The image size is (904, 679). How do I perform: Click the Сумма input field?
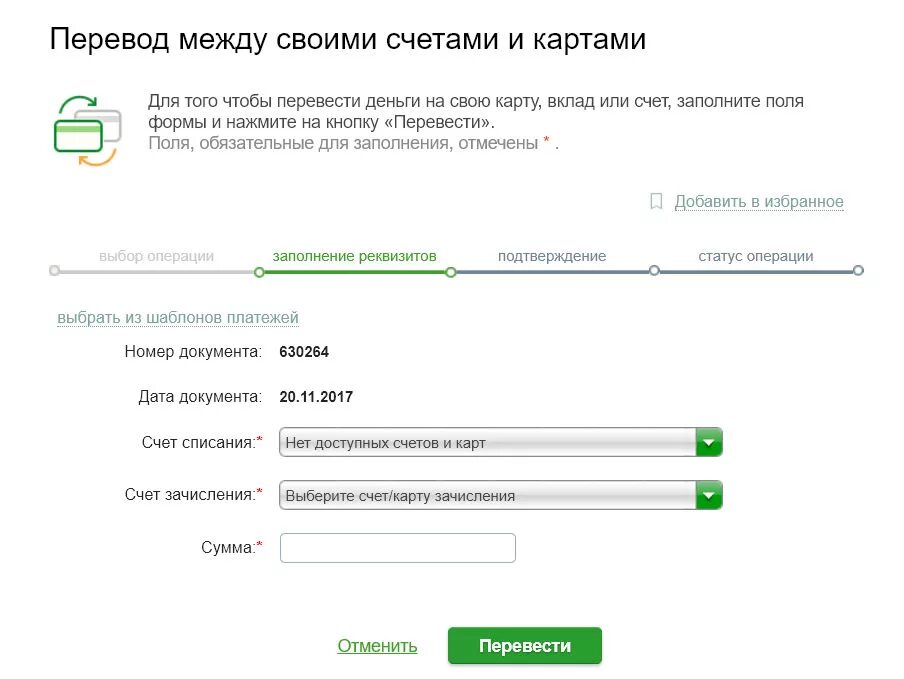[x=397, y=548]
